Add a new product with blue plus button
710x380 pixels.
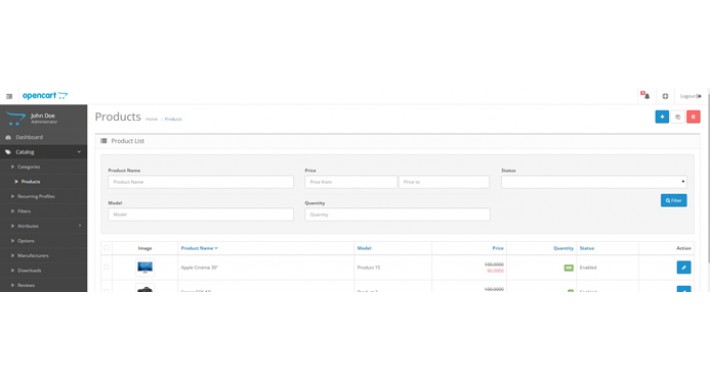(662, 117)
